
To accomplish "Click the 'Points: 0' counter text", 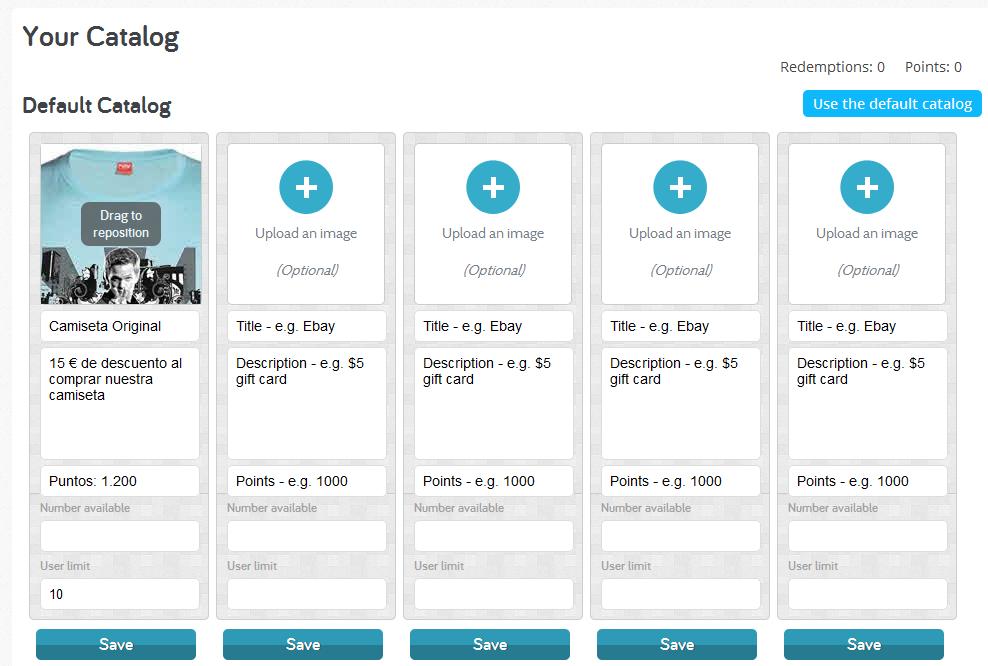I will (933, 67).
